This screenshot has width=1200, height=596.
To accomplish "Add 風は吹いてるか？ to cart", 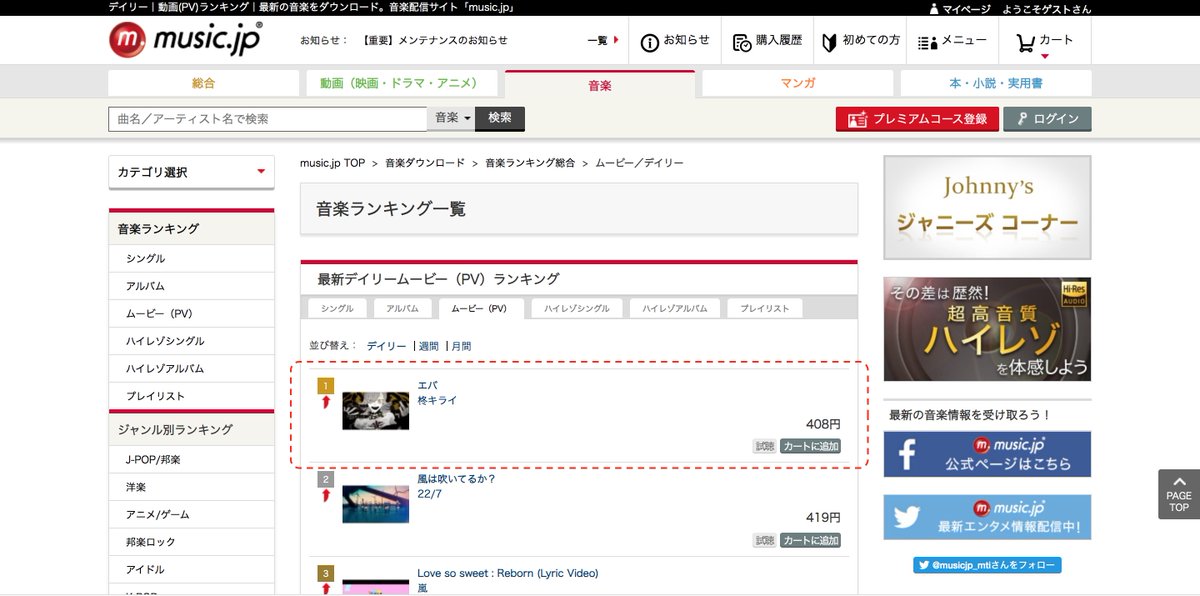I will [x=811, y=540].
